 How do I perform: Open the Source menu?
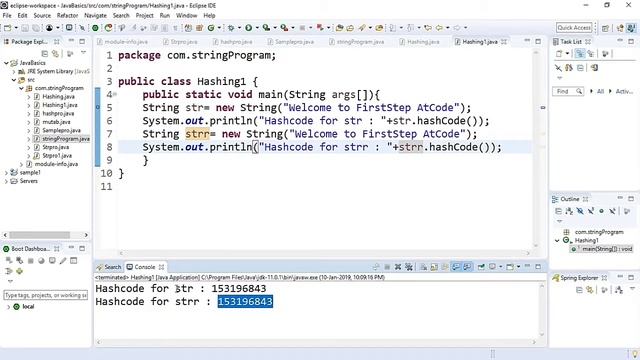point(42,16)
